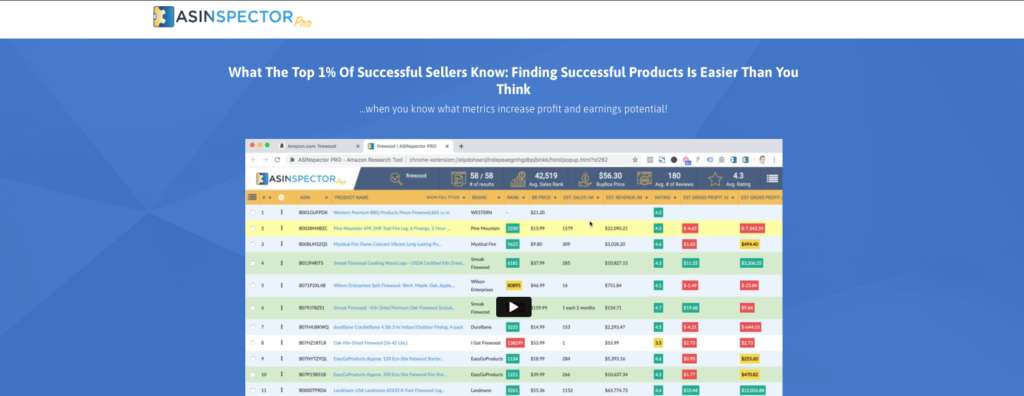This screenshot has height=396, width=1024.
Task: Close the Amazon.com: firewood tab
Action: [x=358, y=146]
